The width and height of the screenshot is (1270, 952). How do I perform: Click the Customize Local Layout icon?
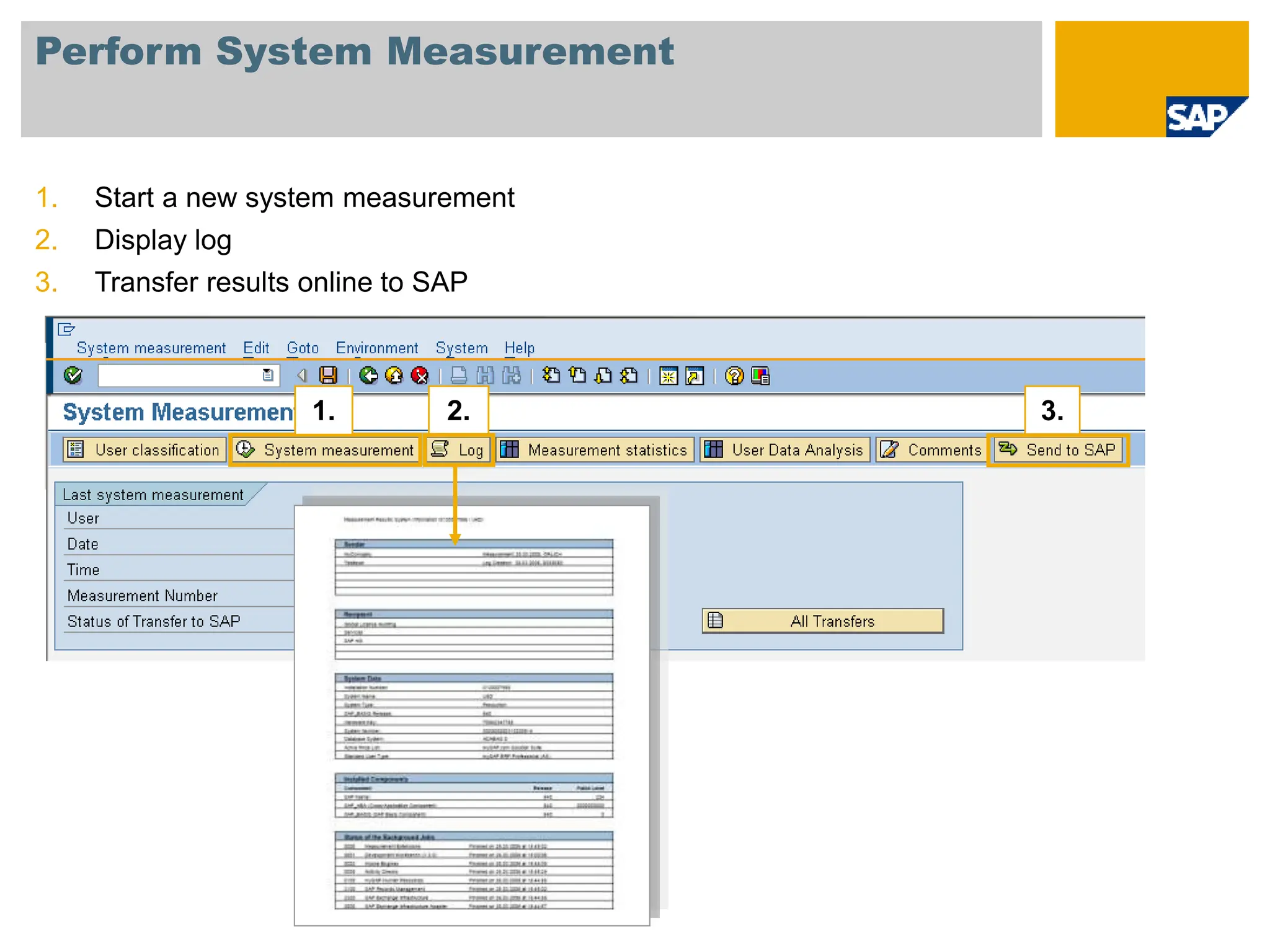(760, 376)
